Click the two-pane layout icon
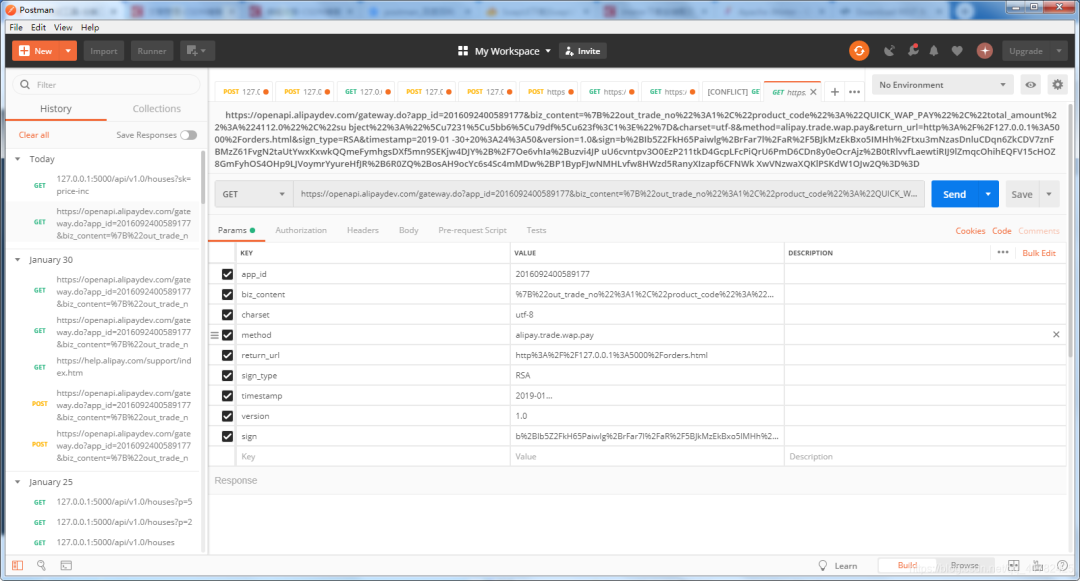Viewport: 1080px width, 581px height. tap(1013, 565)
